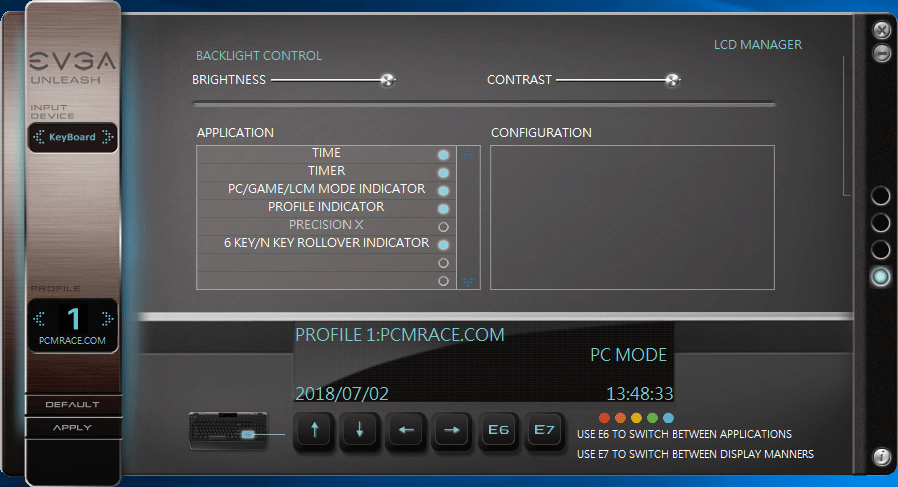Screen dimensions: 898x487
Task: Move application up with list arrow
Action: 468,155
